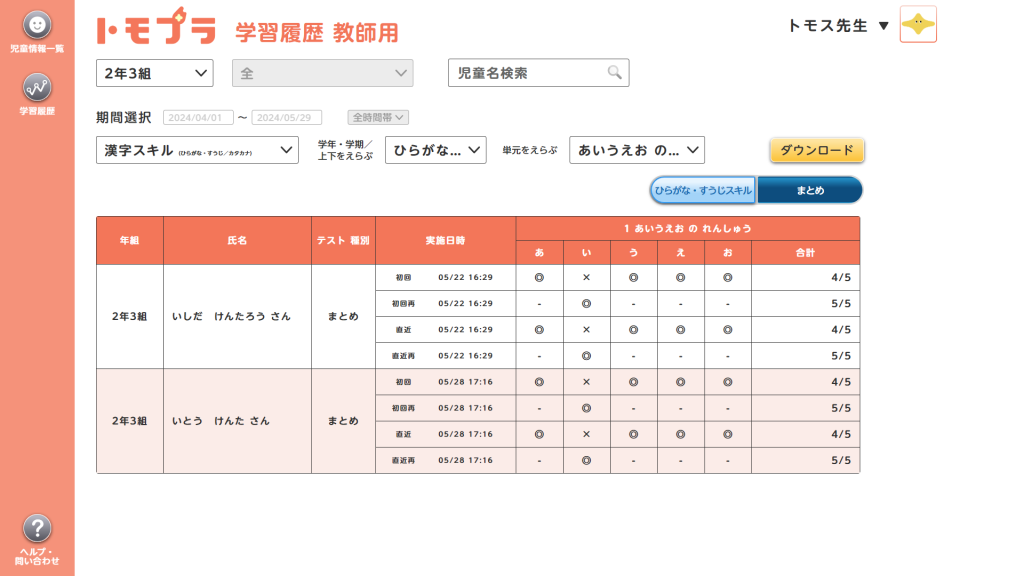1024x576 pixels.
Task: Click the yellow character avatar icon
Action: tap(918, 24)
